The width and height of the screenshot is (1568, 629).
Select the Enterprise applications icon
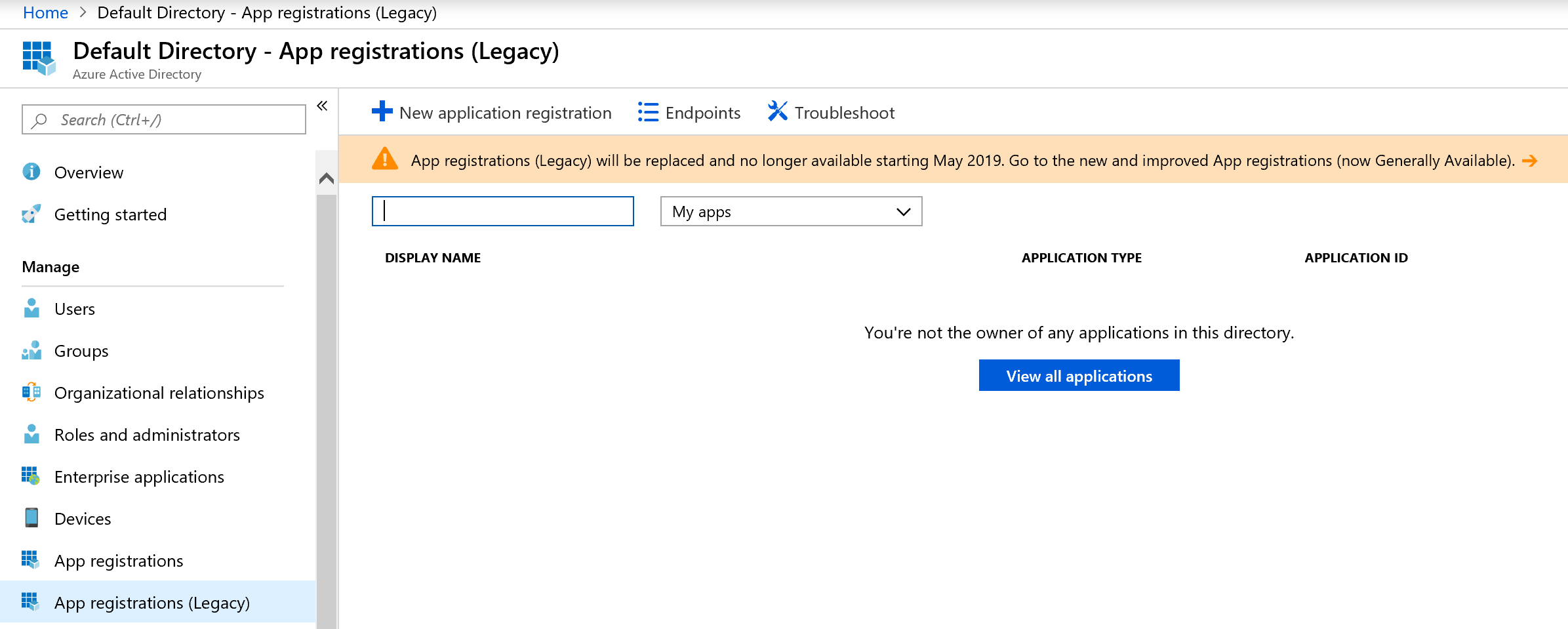[30, 476]
